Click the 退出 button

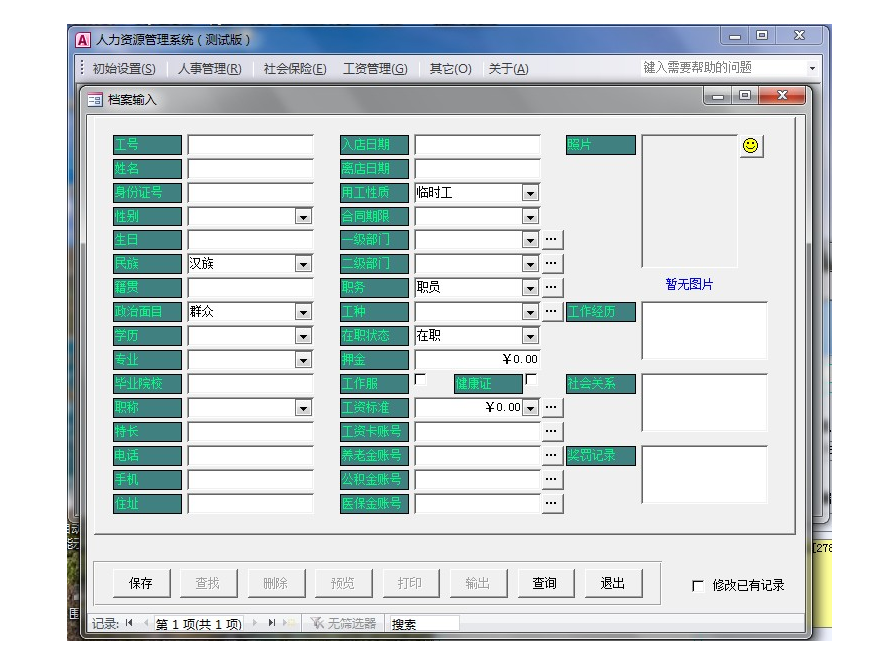tap(612, 584)
